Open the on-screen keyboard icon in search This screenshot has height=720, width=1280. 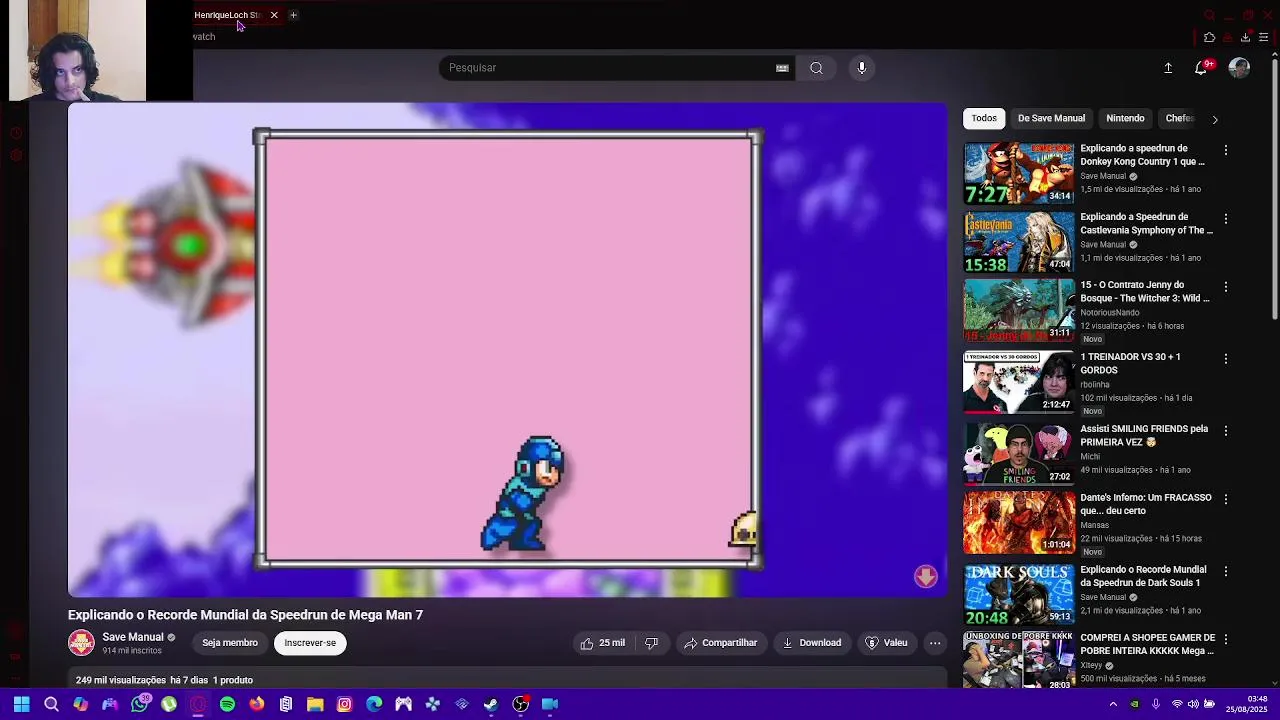[782, 68]
